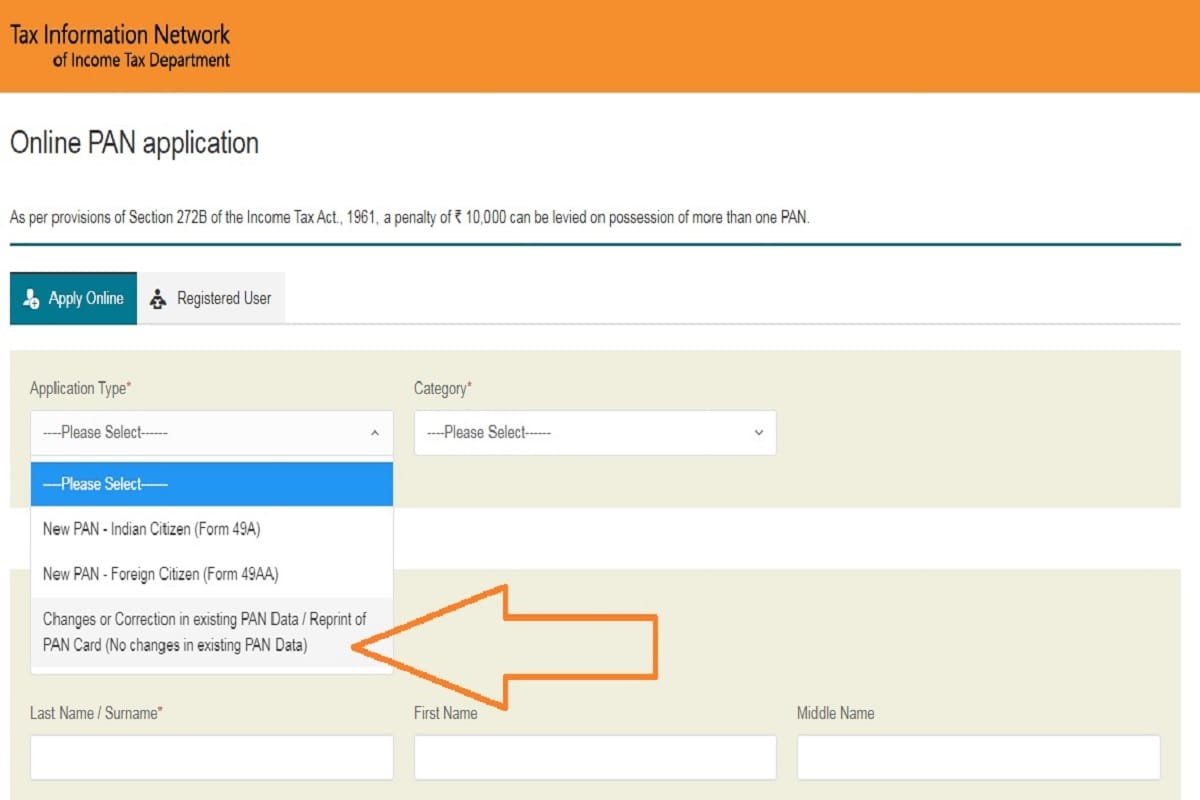Click the Category field label
The width and height of the screenshot is (1200, 800).
(443, 388)
